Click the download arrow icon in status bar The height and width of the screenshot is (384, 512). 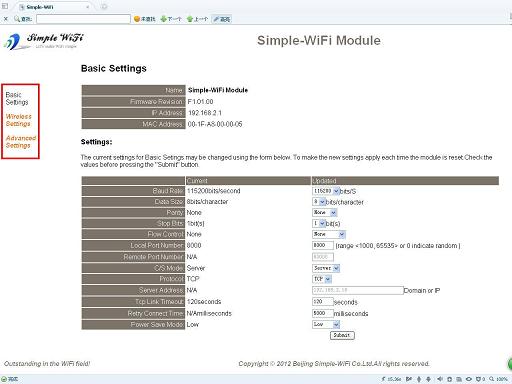coord(428,379)
